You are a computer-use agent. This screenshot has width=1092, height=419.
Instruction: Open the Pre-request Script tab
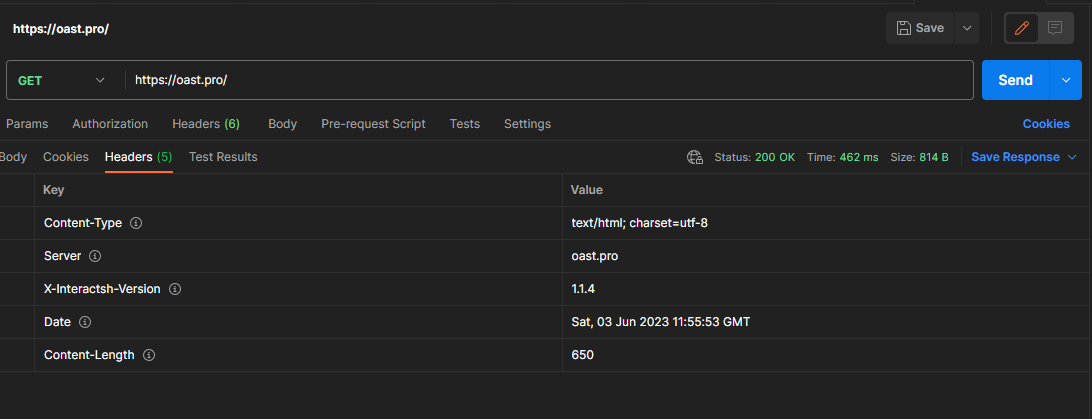(x=373, y=124)
